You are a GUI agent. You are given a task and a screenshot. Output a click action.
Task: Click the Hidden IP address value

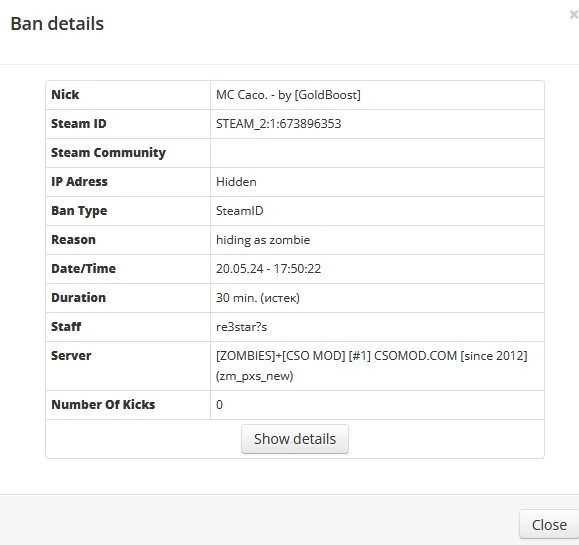pyautogui.click(x=236, y=182)
